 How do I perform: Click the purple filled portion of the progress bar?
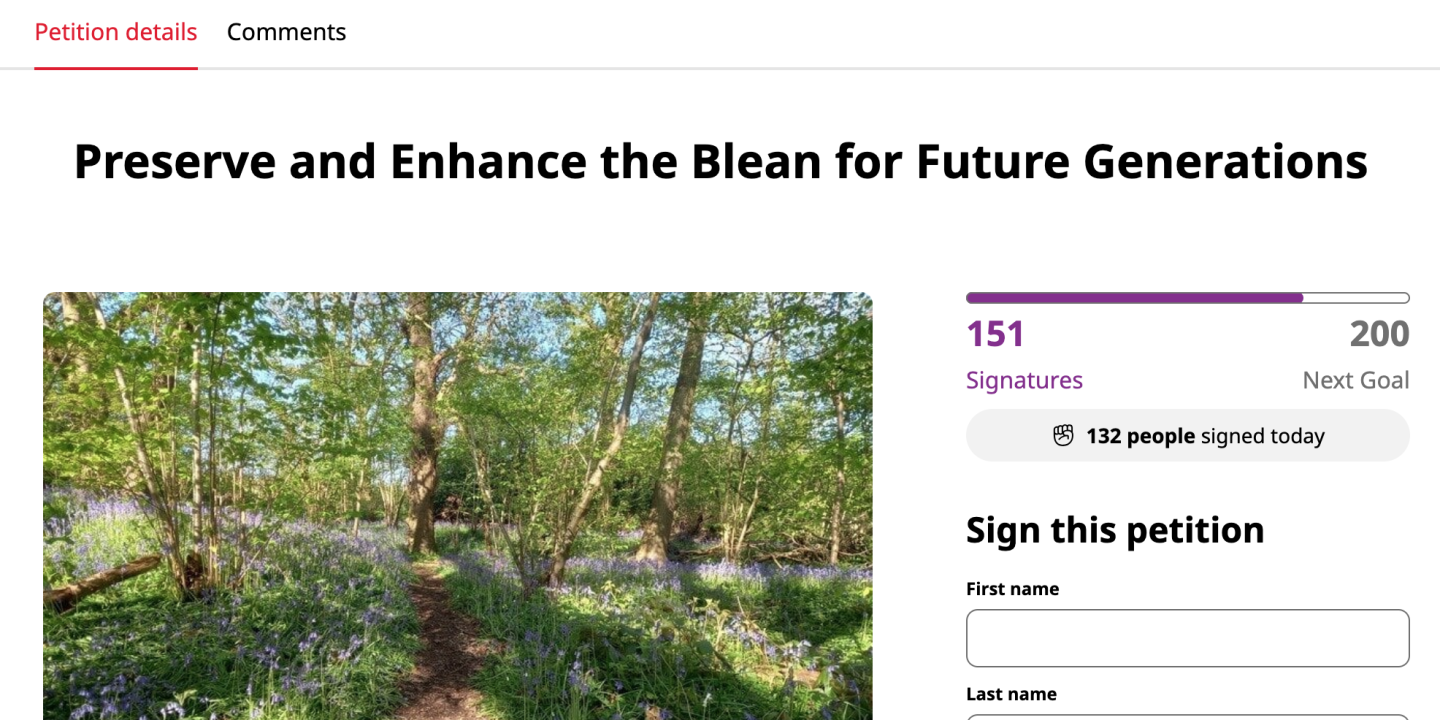pos(1130,297)
